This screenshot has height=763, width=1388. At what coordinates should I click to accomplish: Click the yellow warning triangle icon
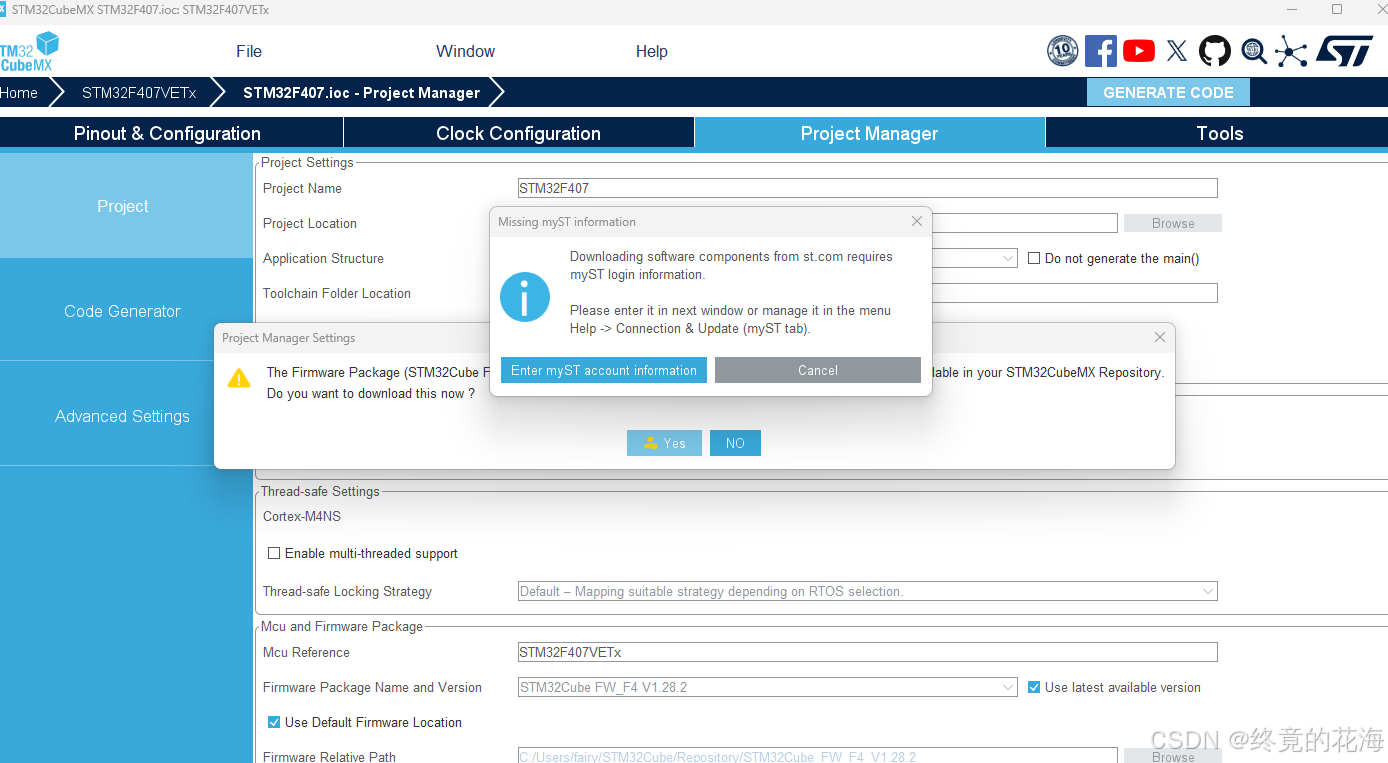pyautogui.click(x=239, y=378)
